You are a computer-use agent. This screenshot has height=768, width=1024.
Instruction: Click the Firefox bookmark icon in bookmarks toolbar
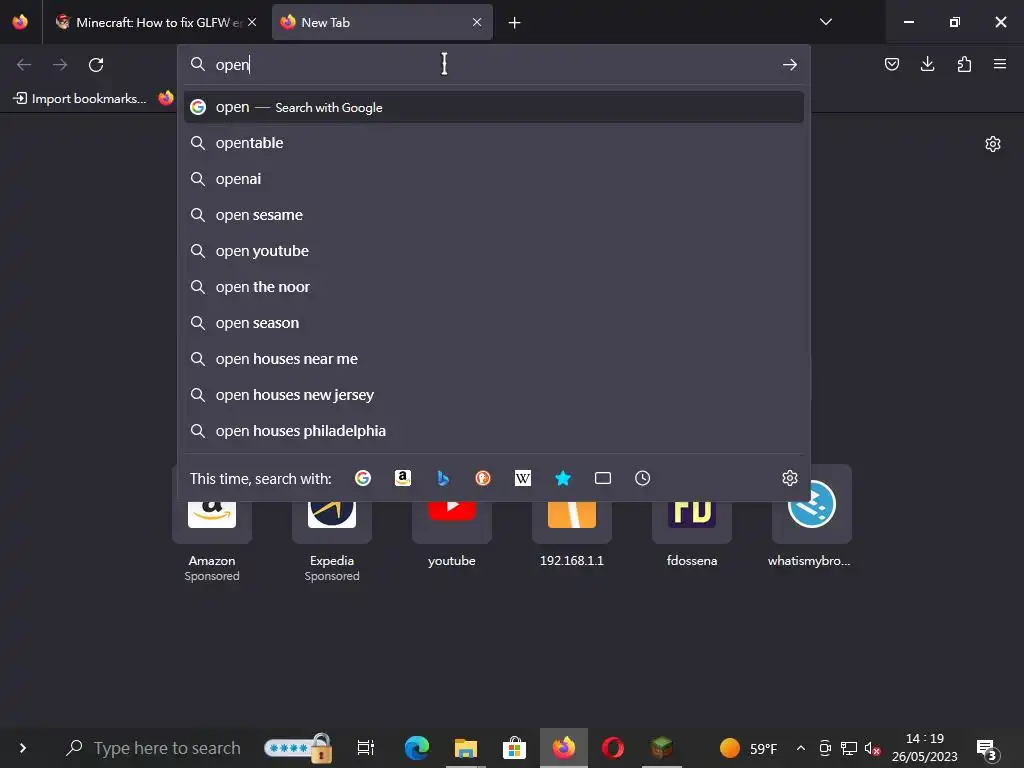tap(166, 98)
